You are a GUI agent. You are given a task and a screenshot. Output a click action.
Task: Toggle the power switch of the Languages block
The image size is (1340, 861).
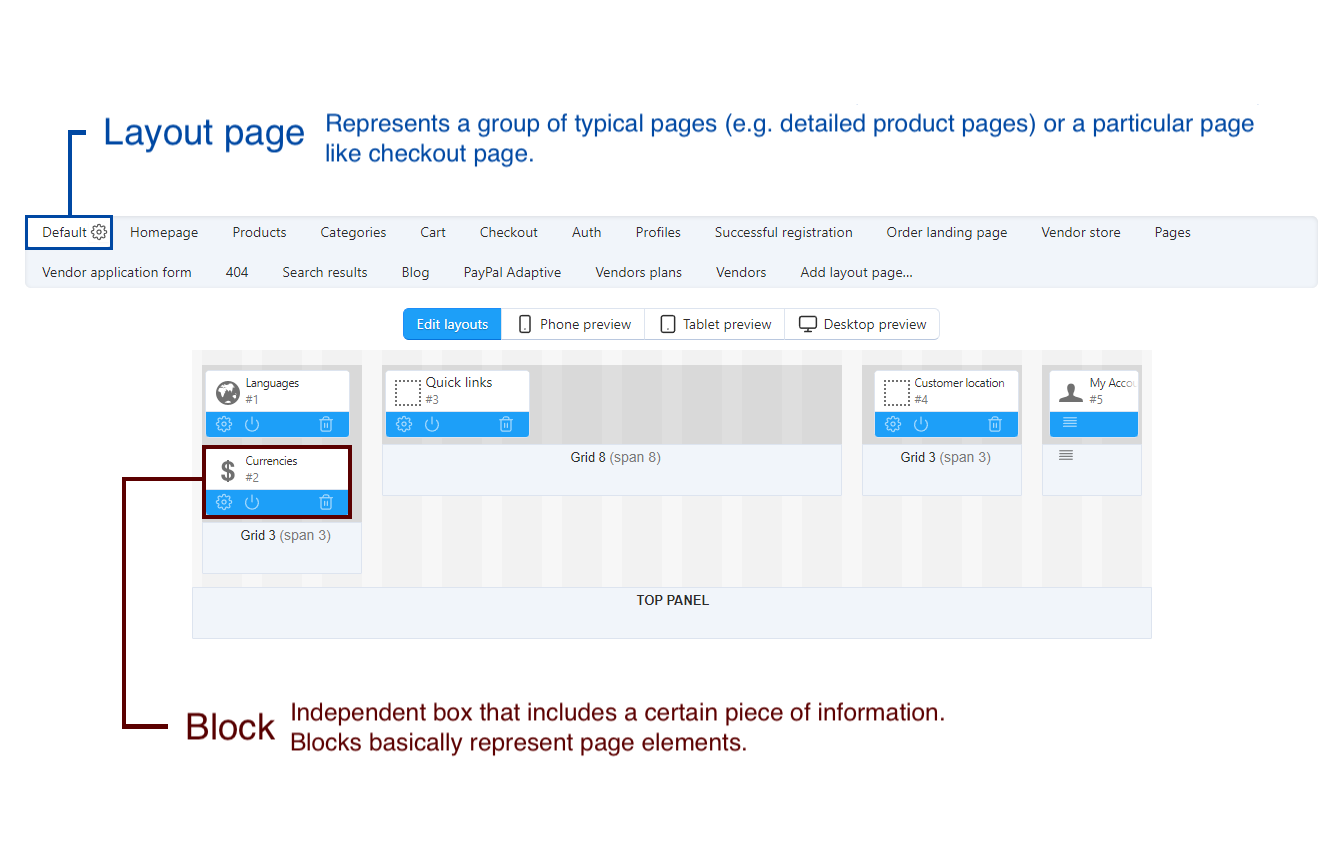[252, 424]
